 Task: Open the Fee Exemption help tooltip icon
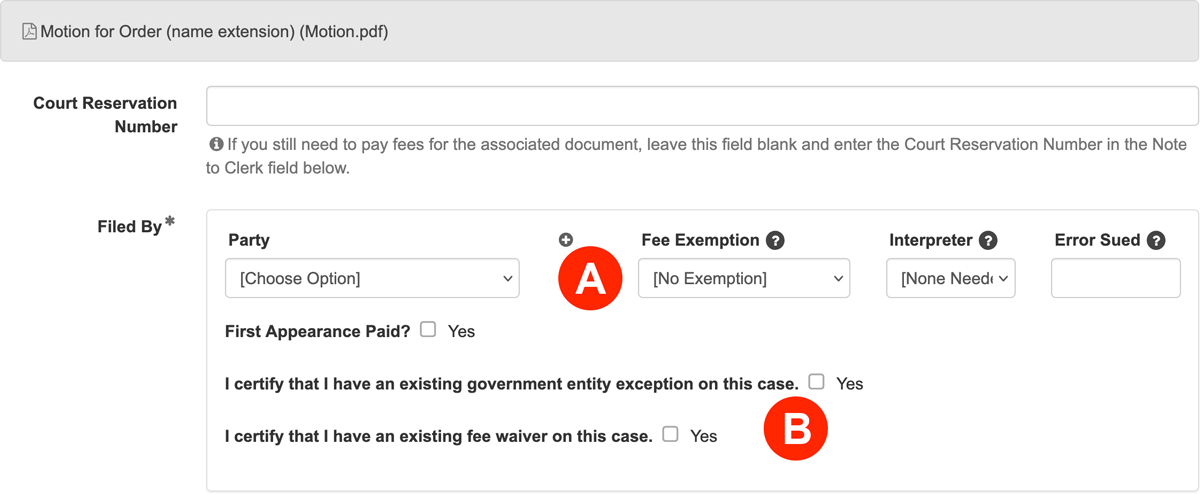click(x=775, y=241)
